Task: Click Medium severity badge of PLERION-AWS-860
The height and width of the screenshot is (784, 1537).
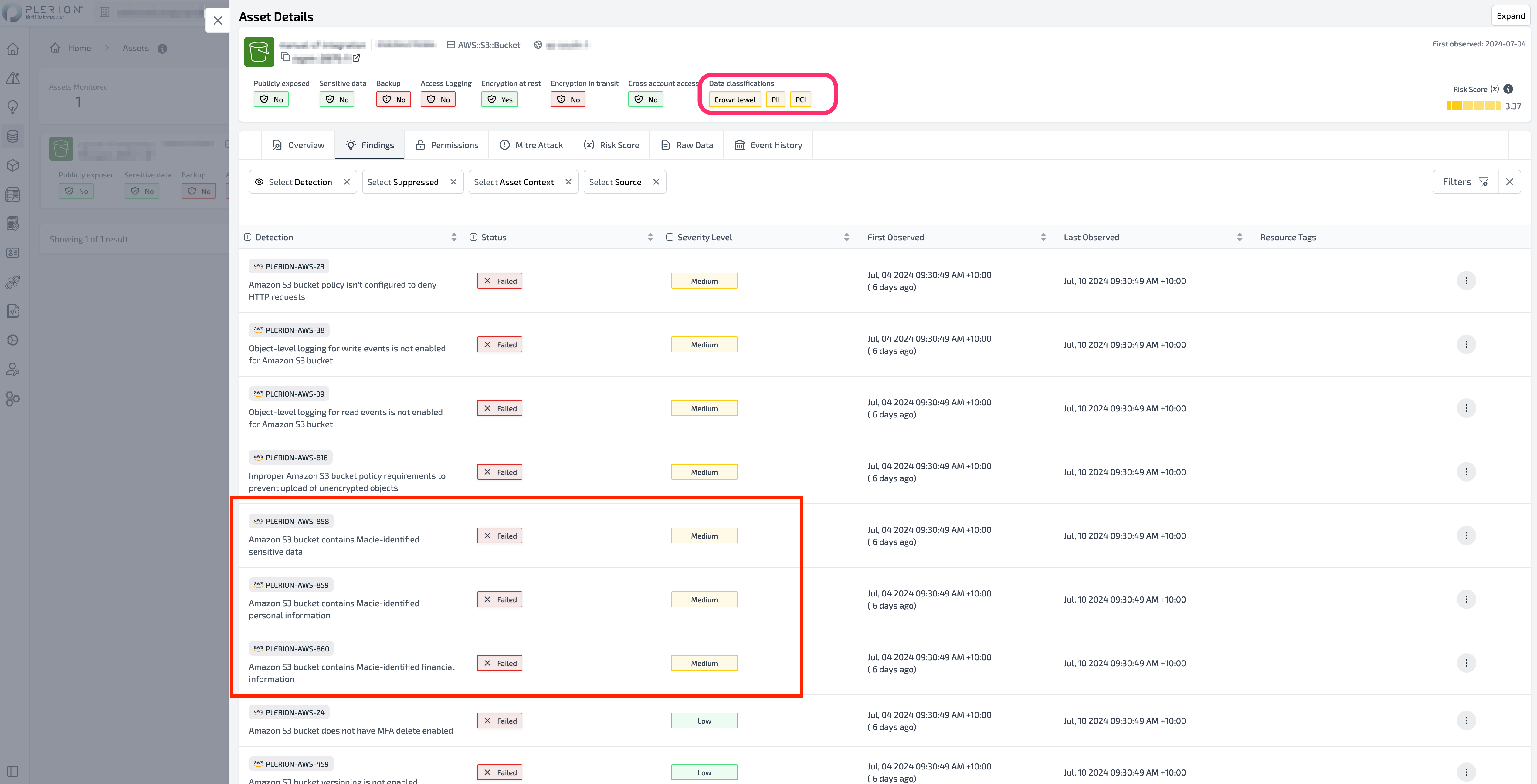Action: [704, 664]
